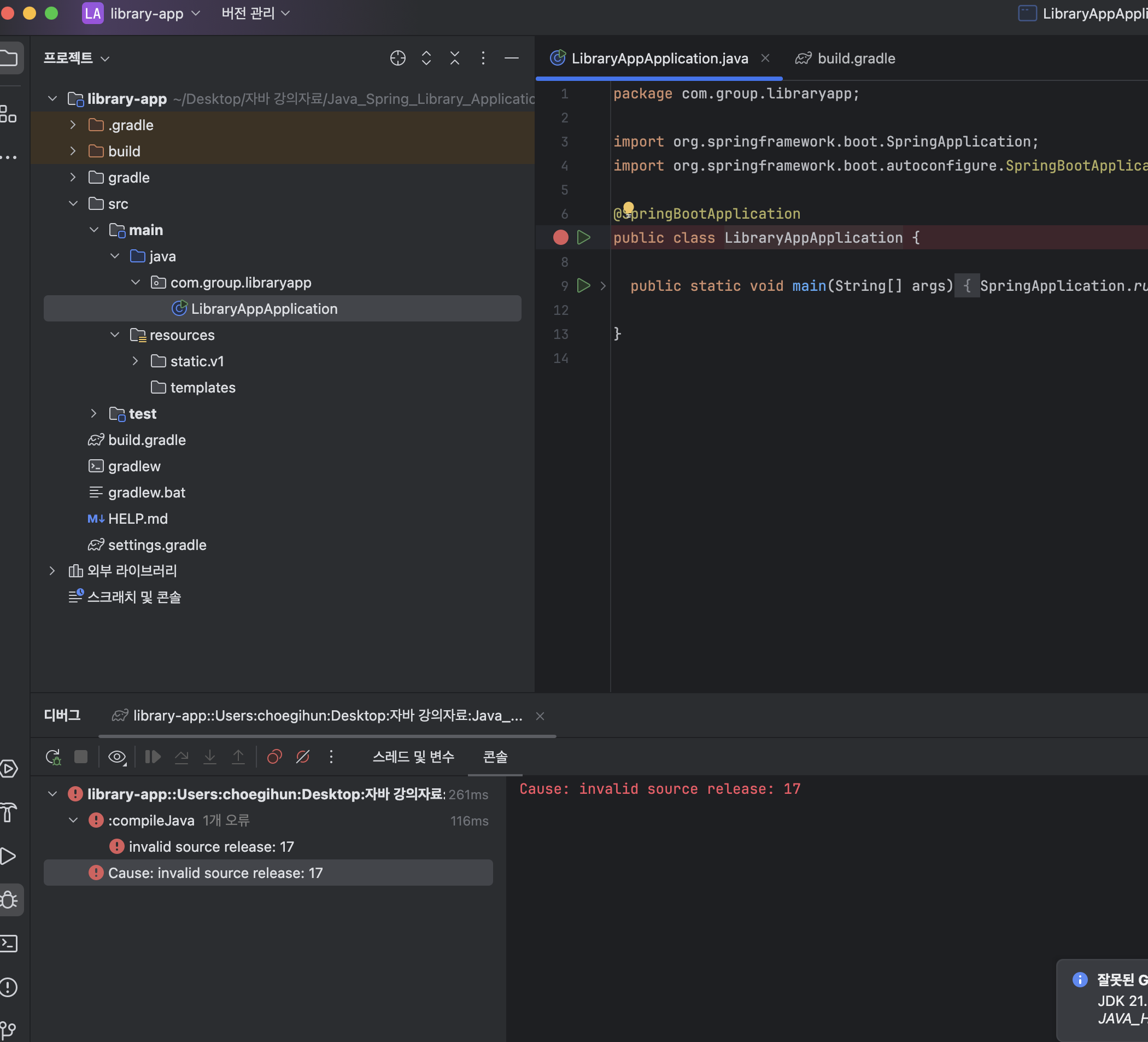Select build.gradle file in project tree
The height and width of the screenshot is (1042, 1148).
click(137, 440)
